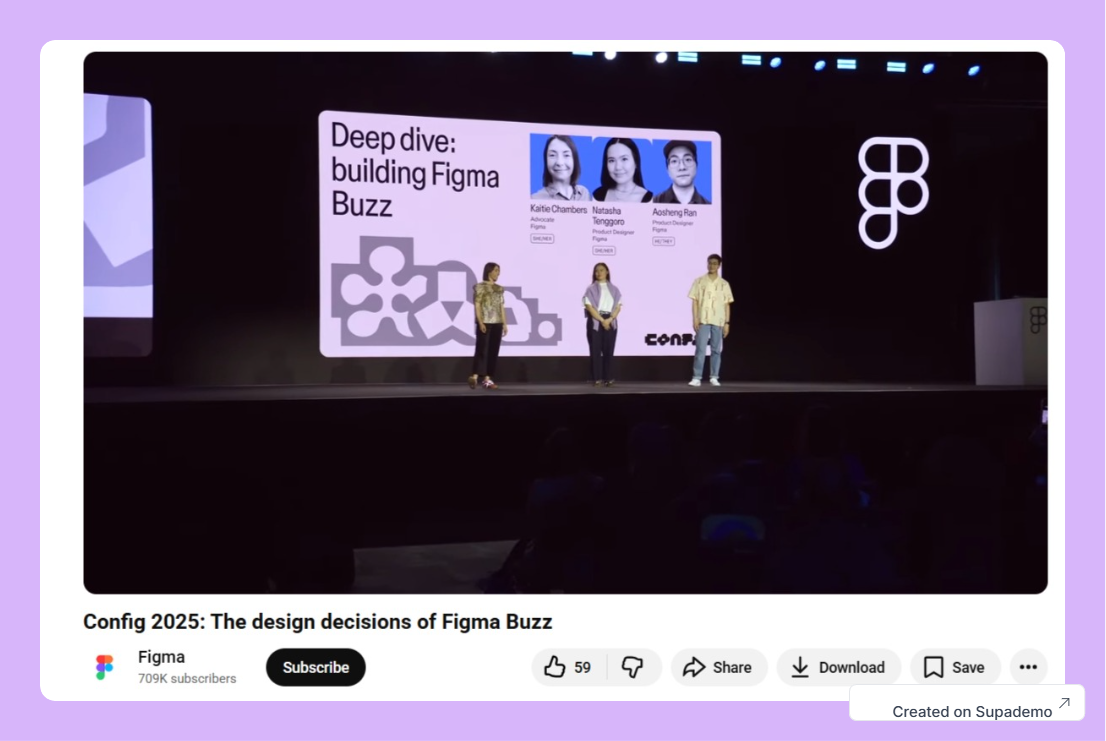Click the '59' like count
1106x741 pixels.
pos(582,667)
